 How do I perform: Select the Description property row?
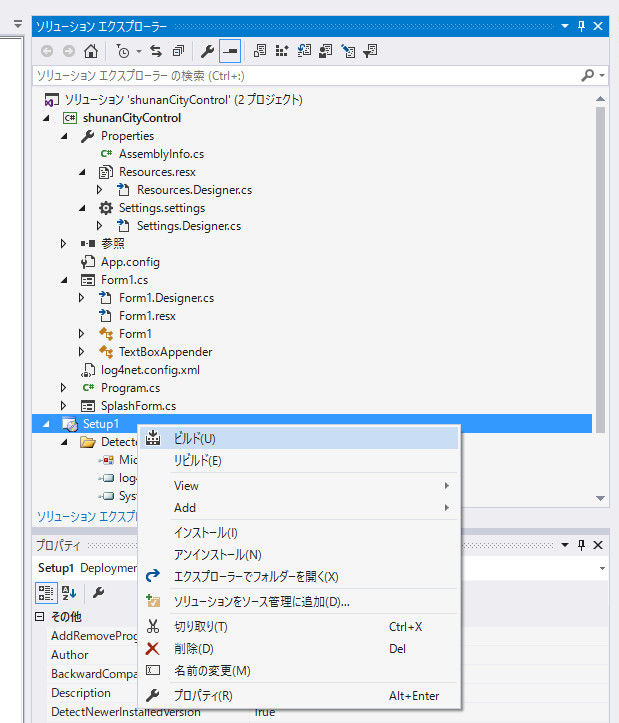pyautogui.click(x=94, y=693)
